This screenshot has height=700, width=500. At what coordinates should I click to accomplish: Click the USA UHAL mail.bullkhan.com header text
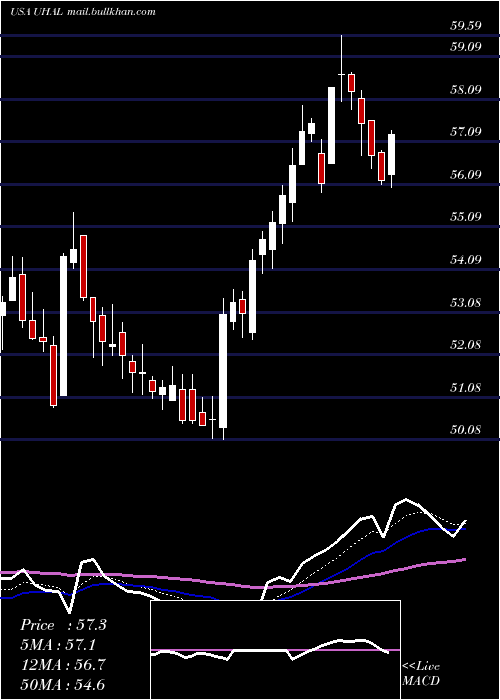coord(83,12)
